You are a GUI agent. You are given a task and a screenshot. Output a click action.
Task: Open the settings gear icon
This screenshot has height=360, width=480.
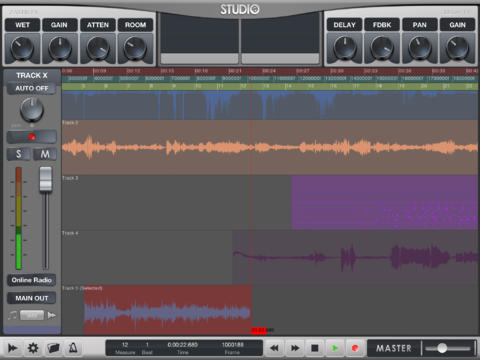pos(33,348)
